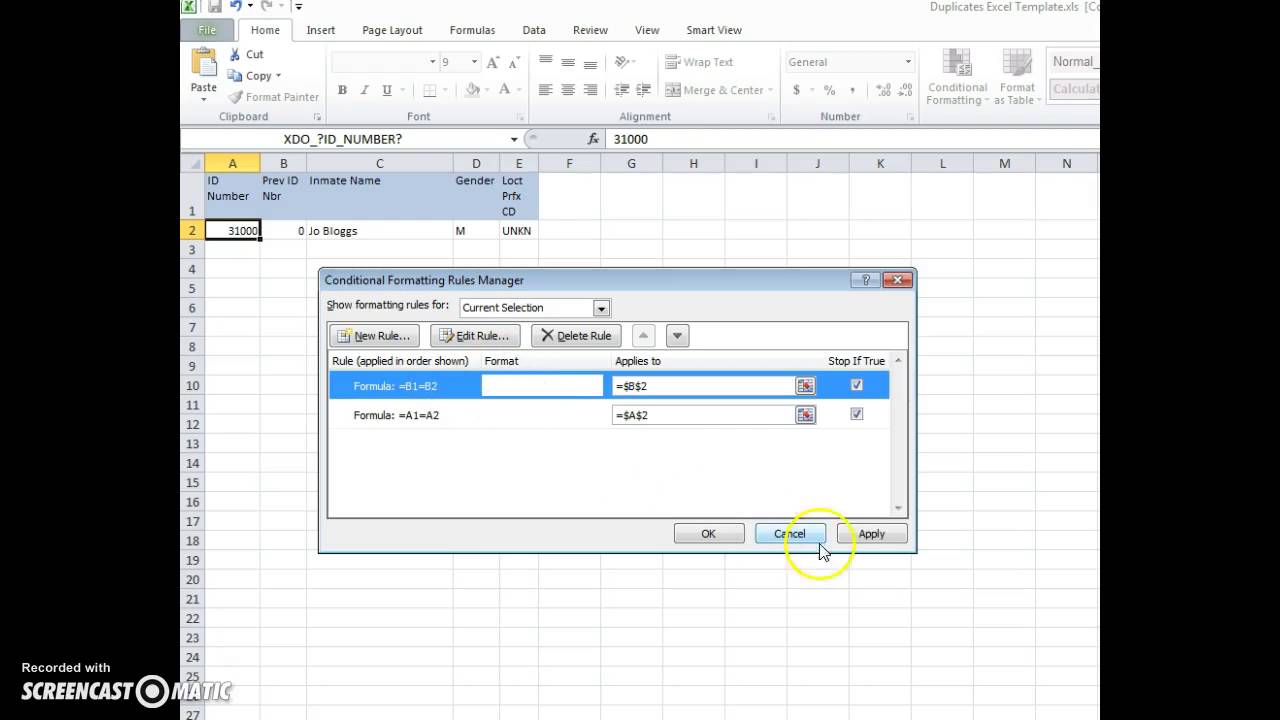Click the Increase Decimal icon
This screenshot has height=720, width=1280.
coord(883,90)
